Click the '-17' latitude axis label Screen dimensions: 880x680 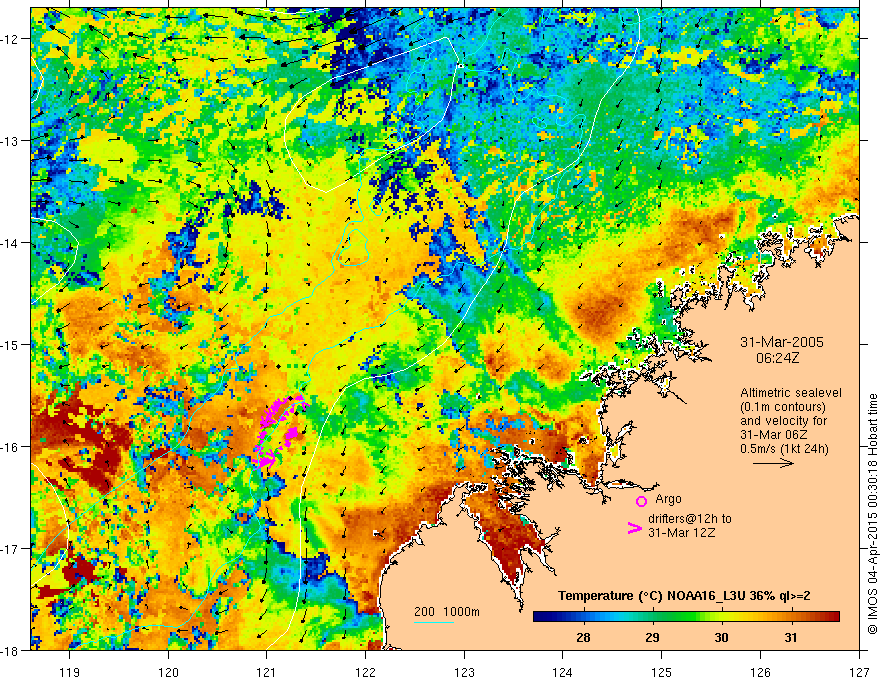click(x=11, y=549)
